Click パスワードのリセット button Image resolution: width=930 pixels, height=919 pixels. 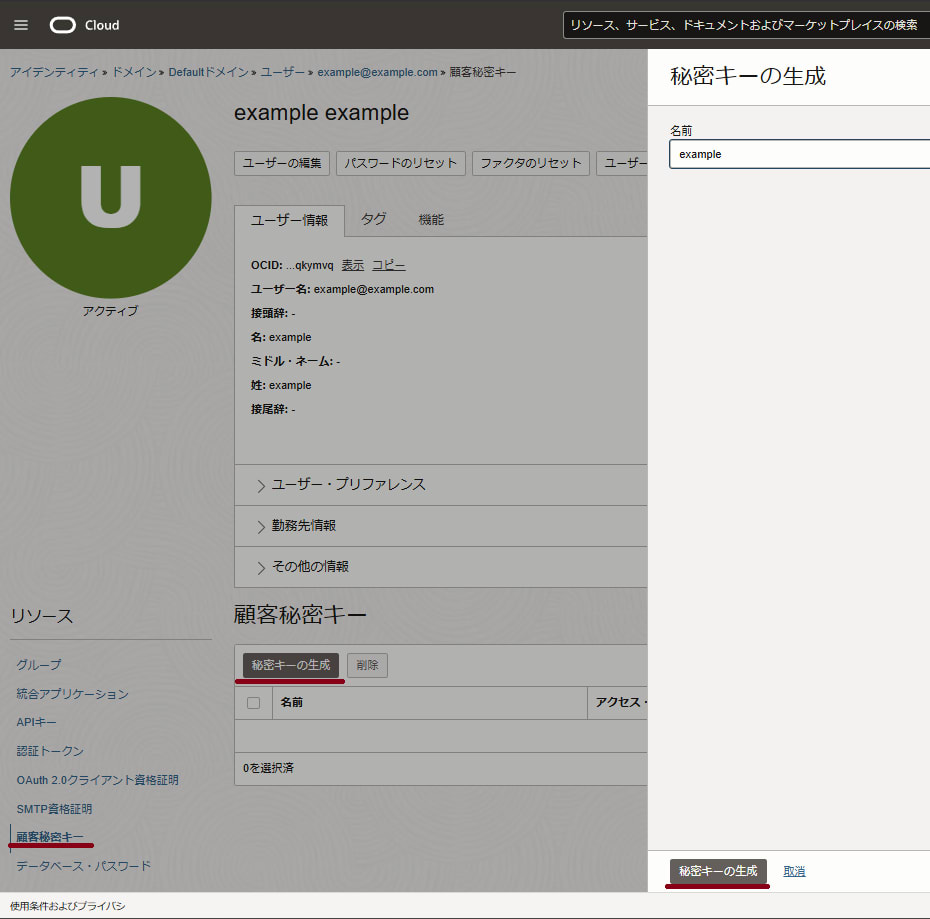point(401,163)
